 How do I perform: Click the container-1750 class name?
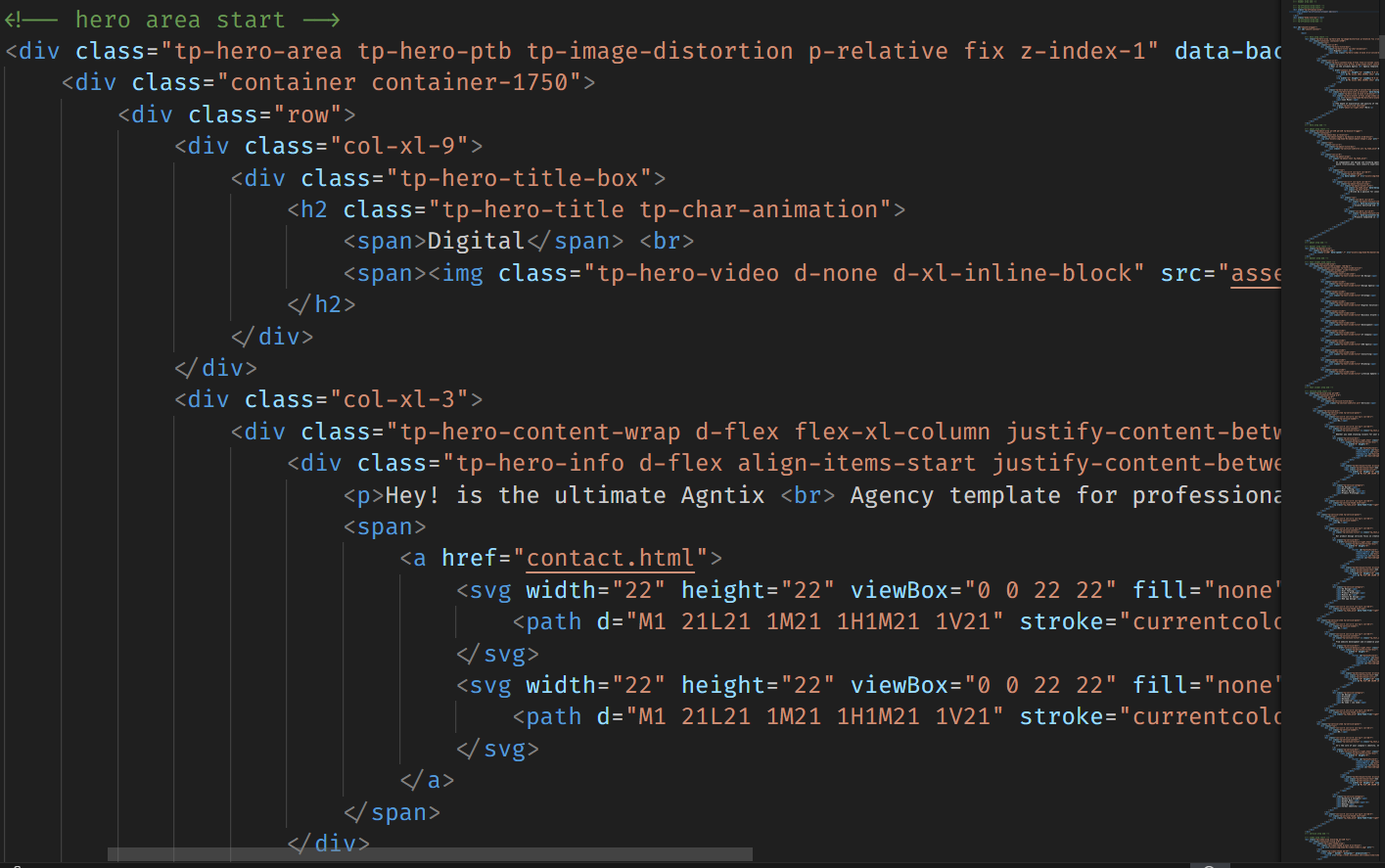(476, 82)
